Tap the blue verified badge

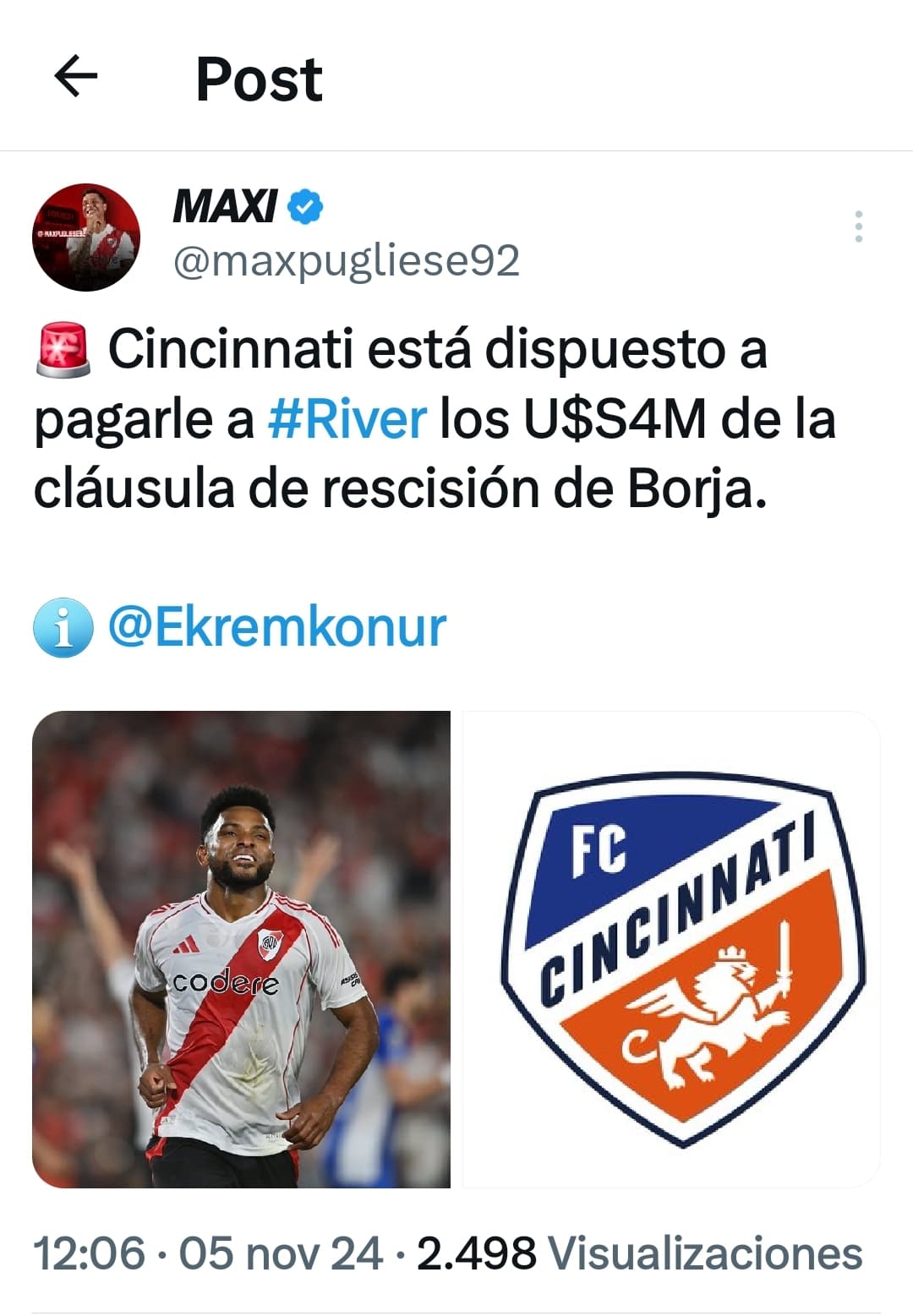tap(306, 206)
